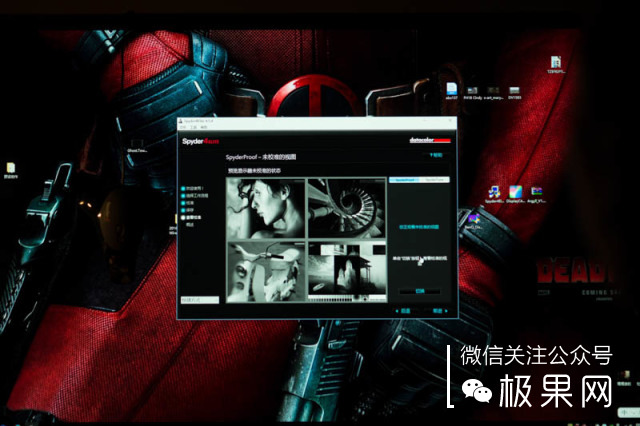Click the scooter preview image
Viewport: 640px width, 426px height.
(x=266, y=271)
